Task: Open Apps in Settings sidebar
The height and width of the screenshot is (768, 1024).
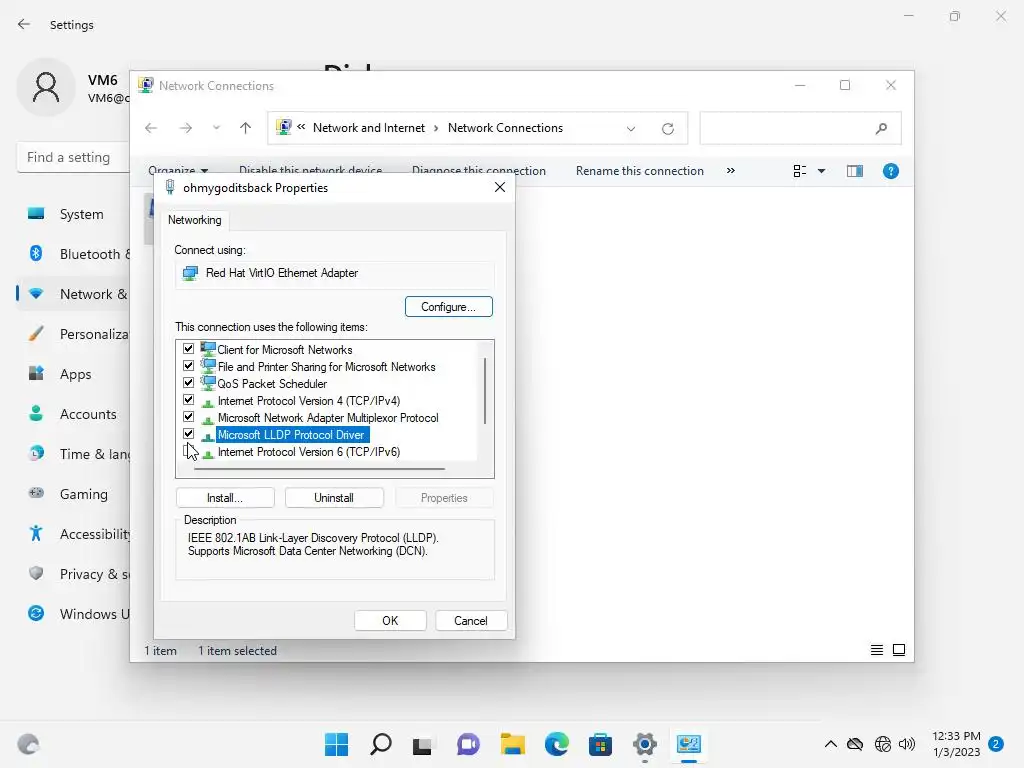Action: [x=73, y=374]
